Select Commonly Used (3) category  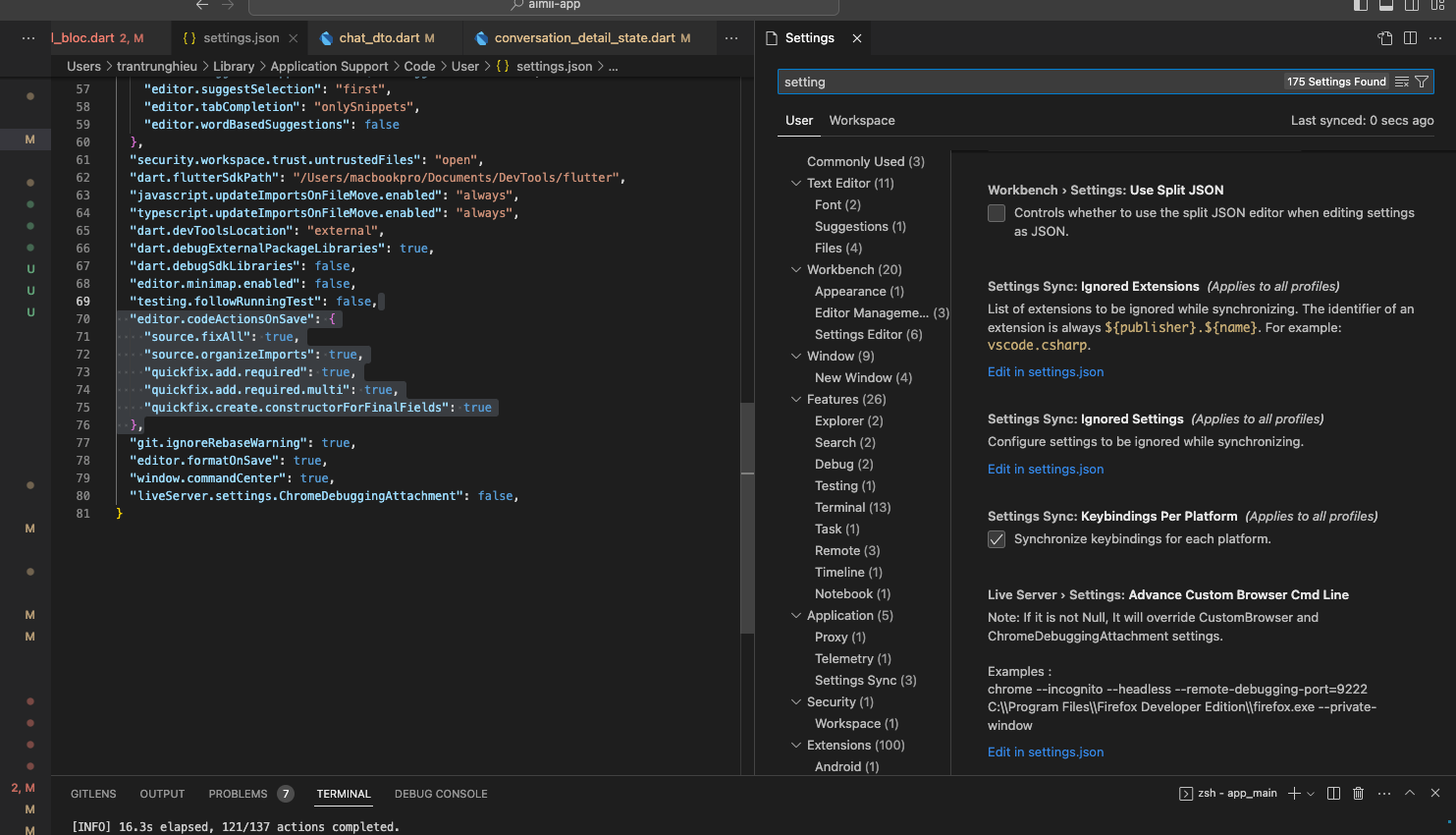pos(865,161)
